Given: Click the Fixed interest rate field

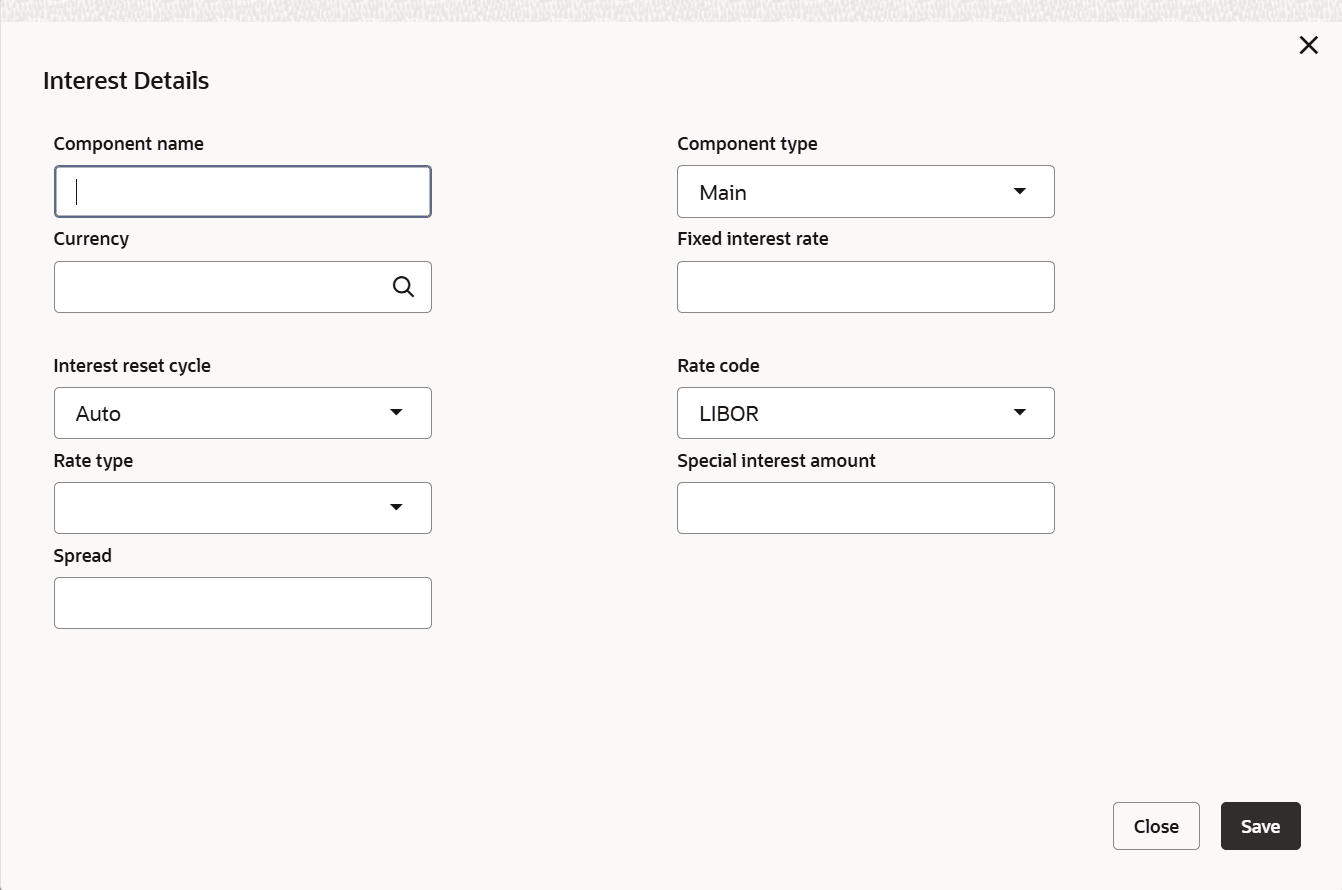Looking at the screenshot, I should [865, 287].
